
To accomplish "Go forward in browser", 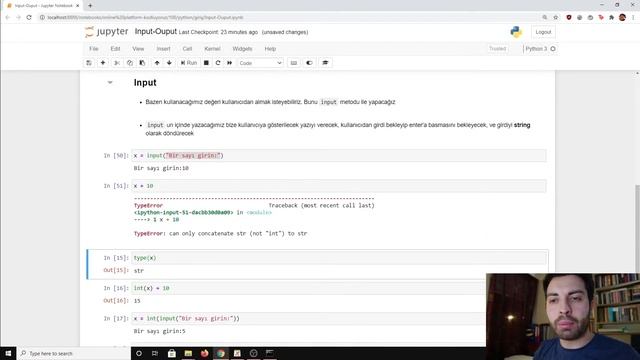I will (18, 18).
